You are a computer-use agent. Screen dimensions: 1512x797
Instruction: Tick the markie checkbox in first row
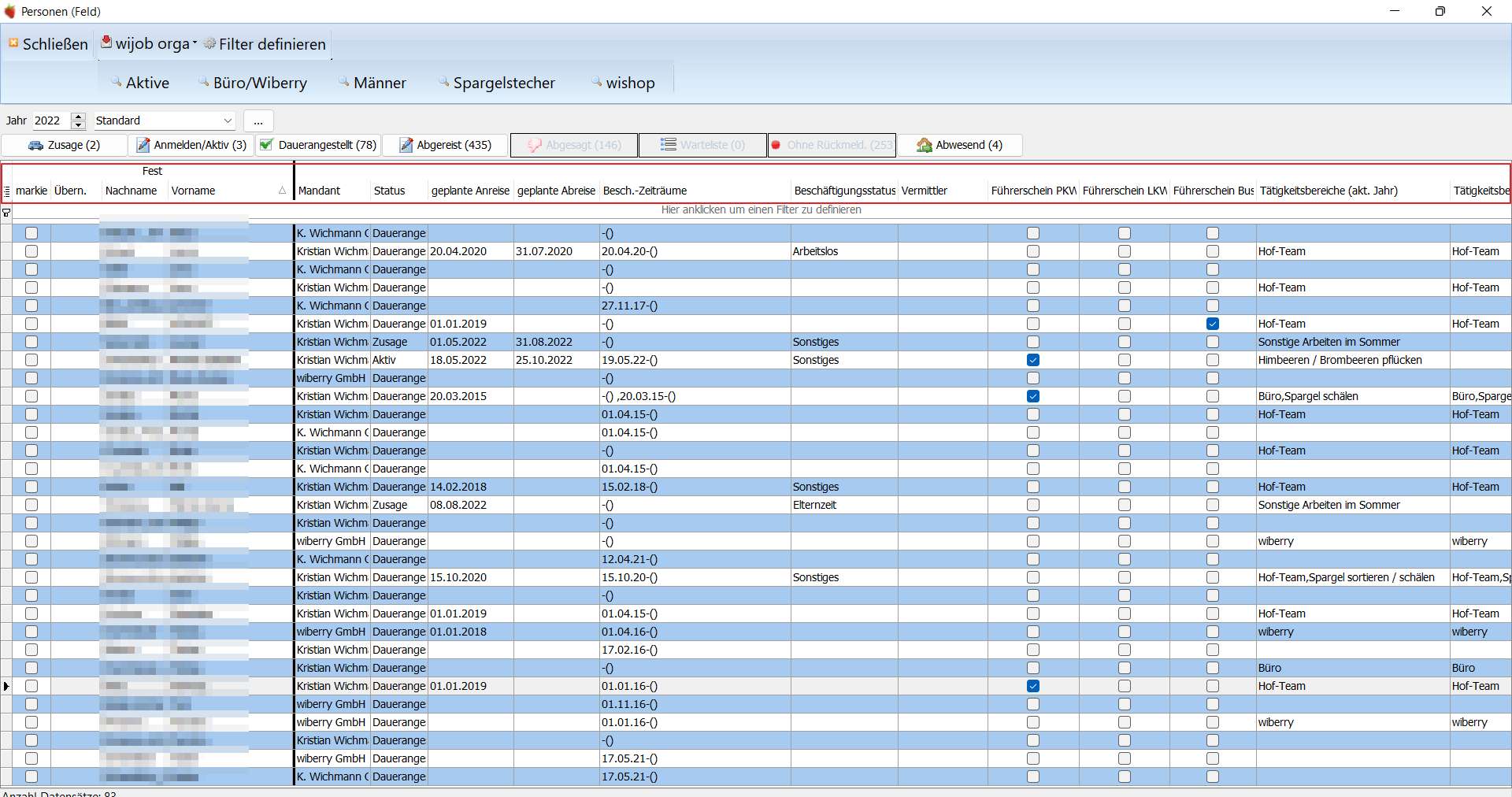tap(31, 233)
